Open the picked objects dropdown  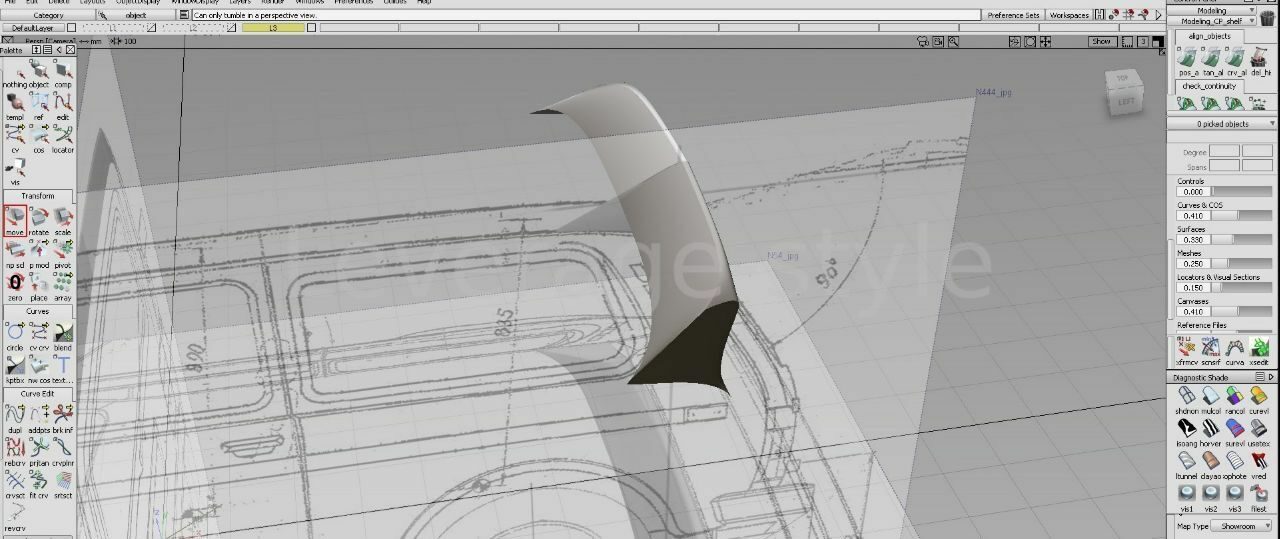pyautogui.click(x=1222, y=124)
